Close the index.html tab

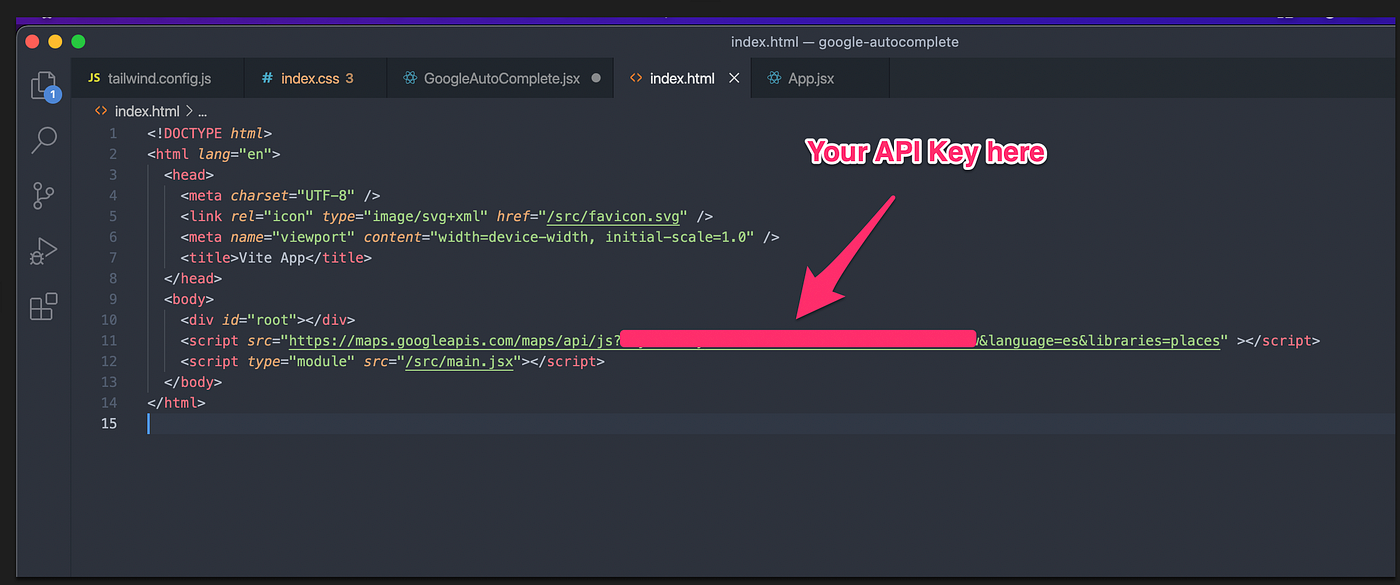coord(734,77)
